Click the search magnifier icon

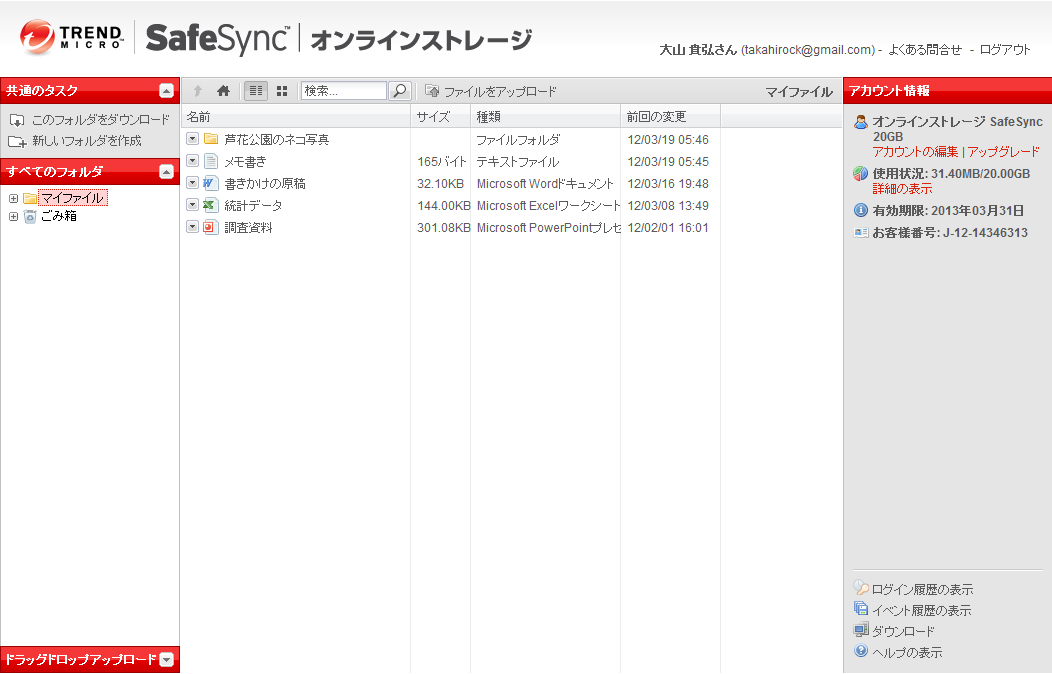(x=399, y=90)
